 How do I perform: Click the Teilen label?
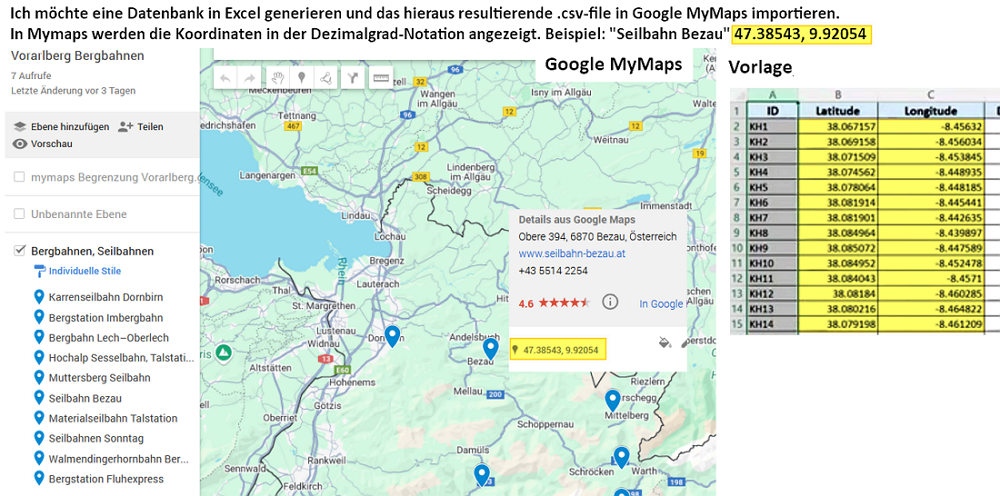(x=150, y=127)
